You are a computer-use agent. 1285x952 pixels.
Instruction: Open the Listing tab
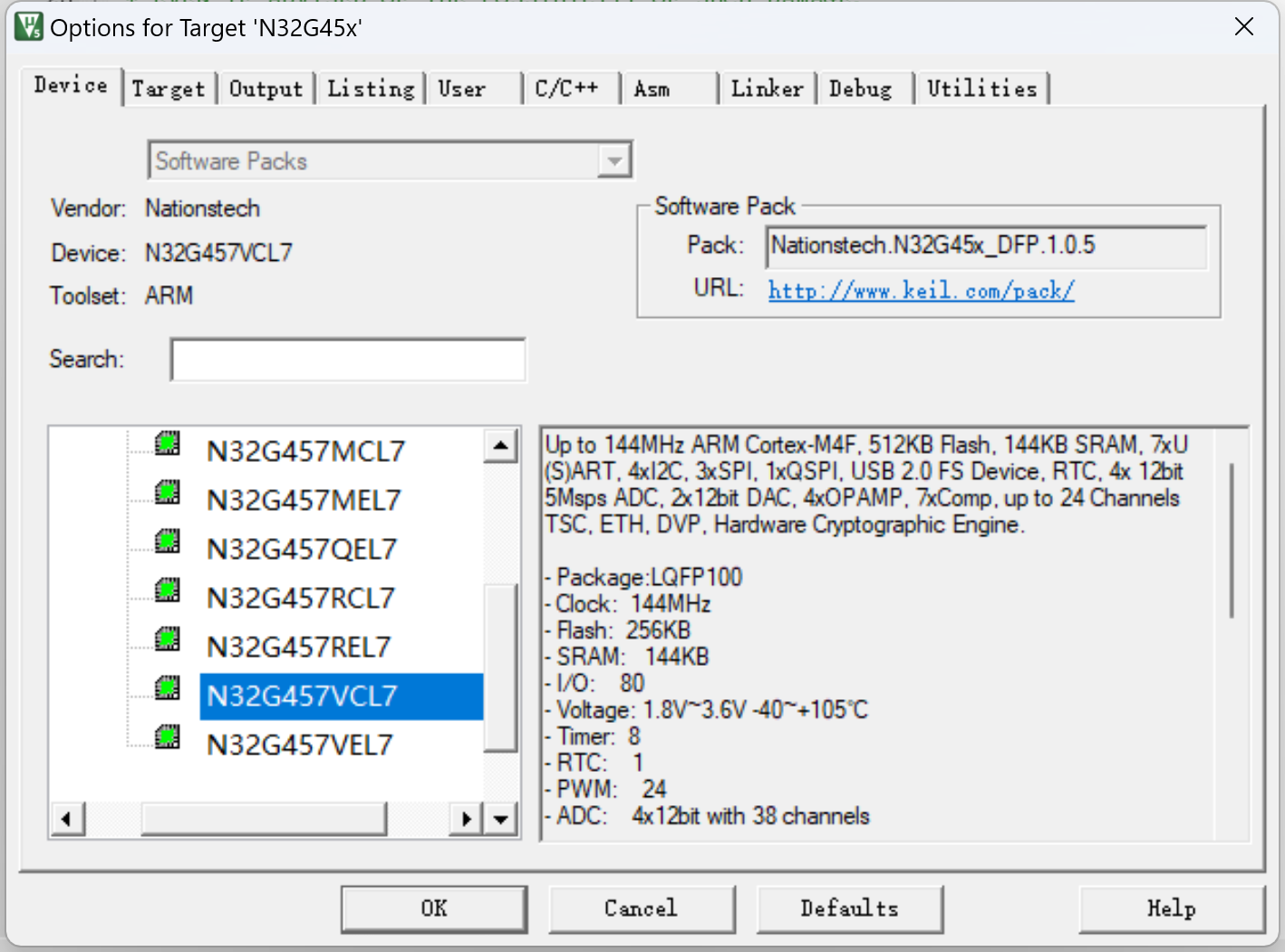(x=371, y=89)
